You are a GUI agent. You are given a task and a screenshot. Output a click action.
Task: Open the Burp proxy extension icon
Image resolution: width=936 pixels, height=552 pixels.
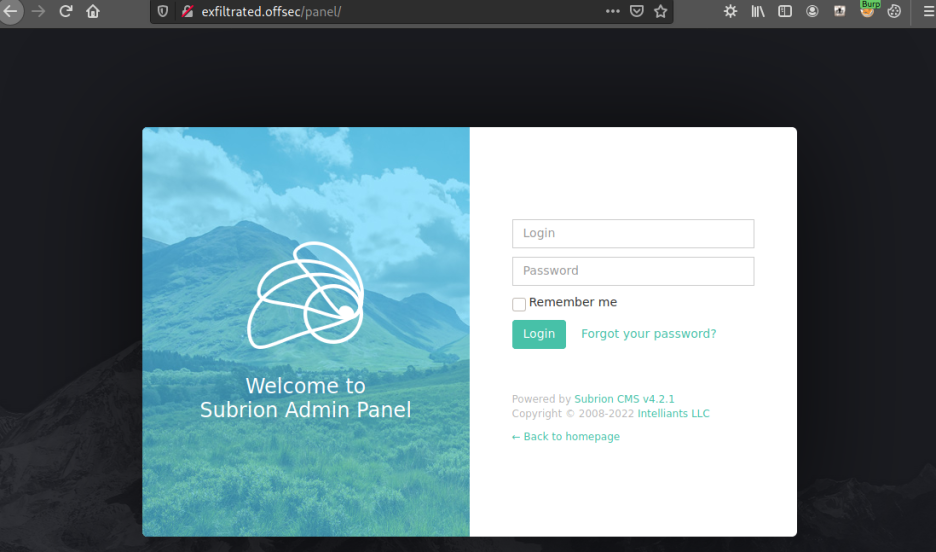pos(867,10)
